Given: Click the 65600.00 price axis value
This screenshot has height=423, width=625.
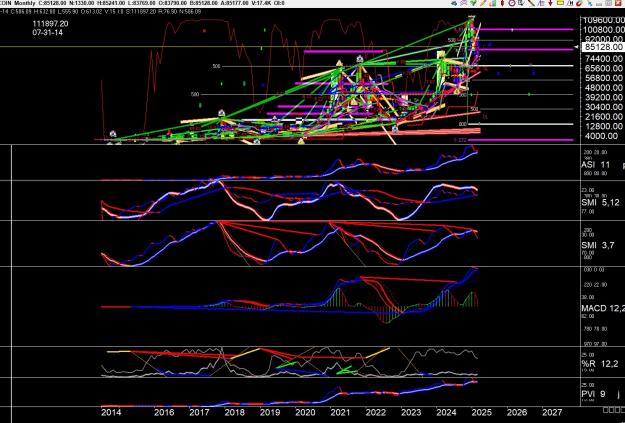Looking at the screenshot, I should 603,68.
